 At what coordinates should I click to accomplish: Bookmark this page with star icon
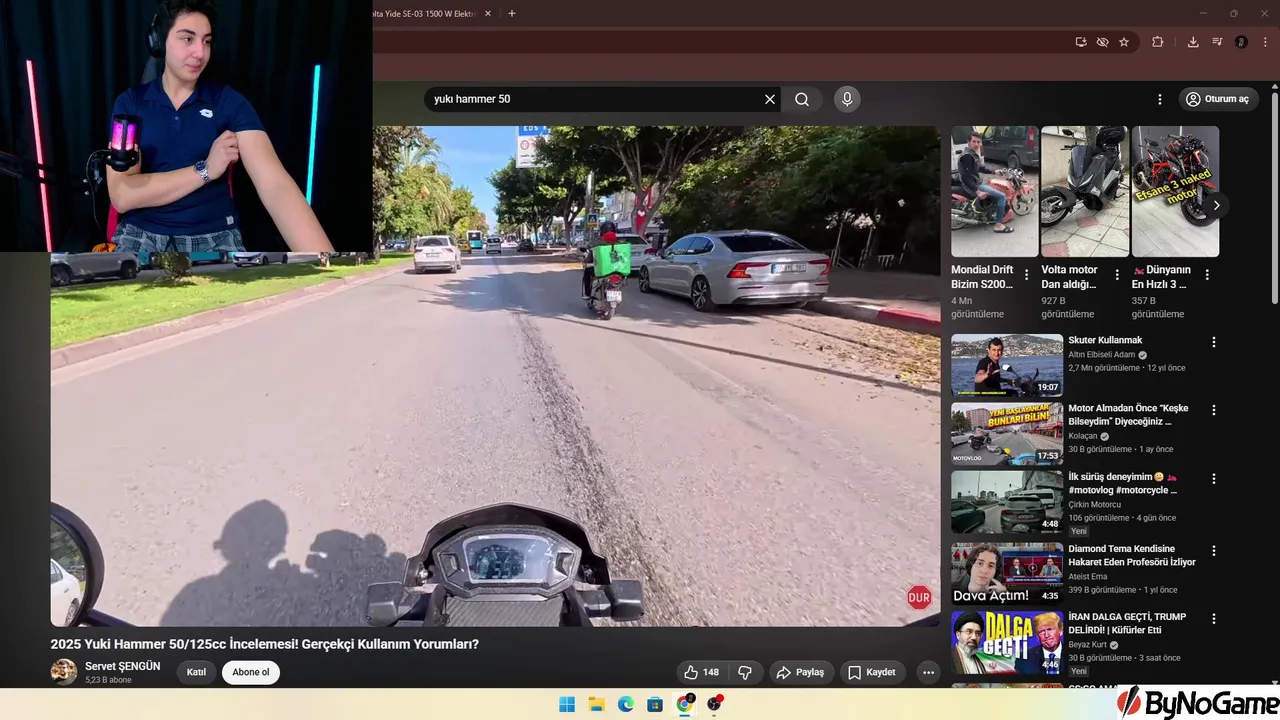click(1124, 42)
